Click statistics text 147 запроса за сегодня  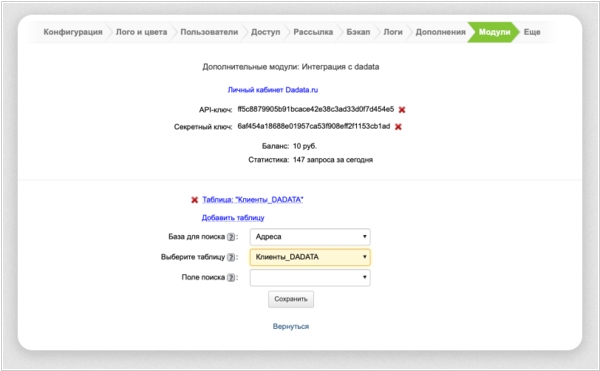point(333,160)
